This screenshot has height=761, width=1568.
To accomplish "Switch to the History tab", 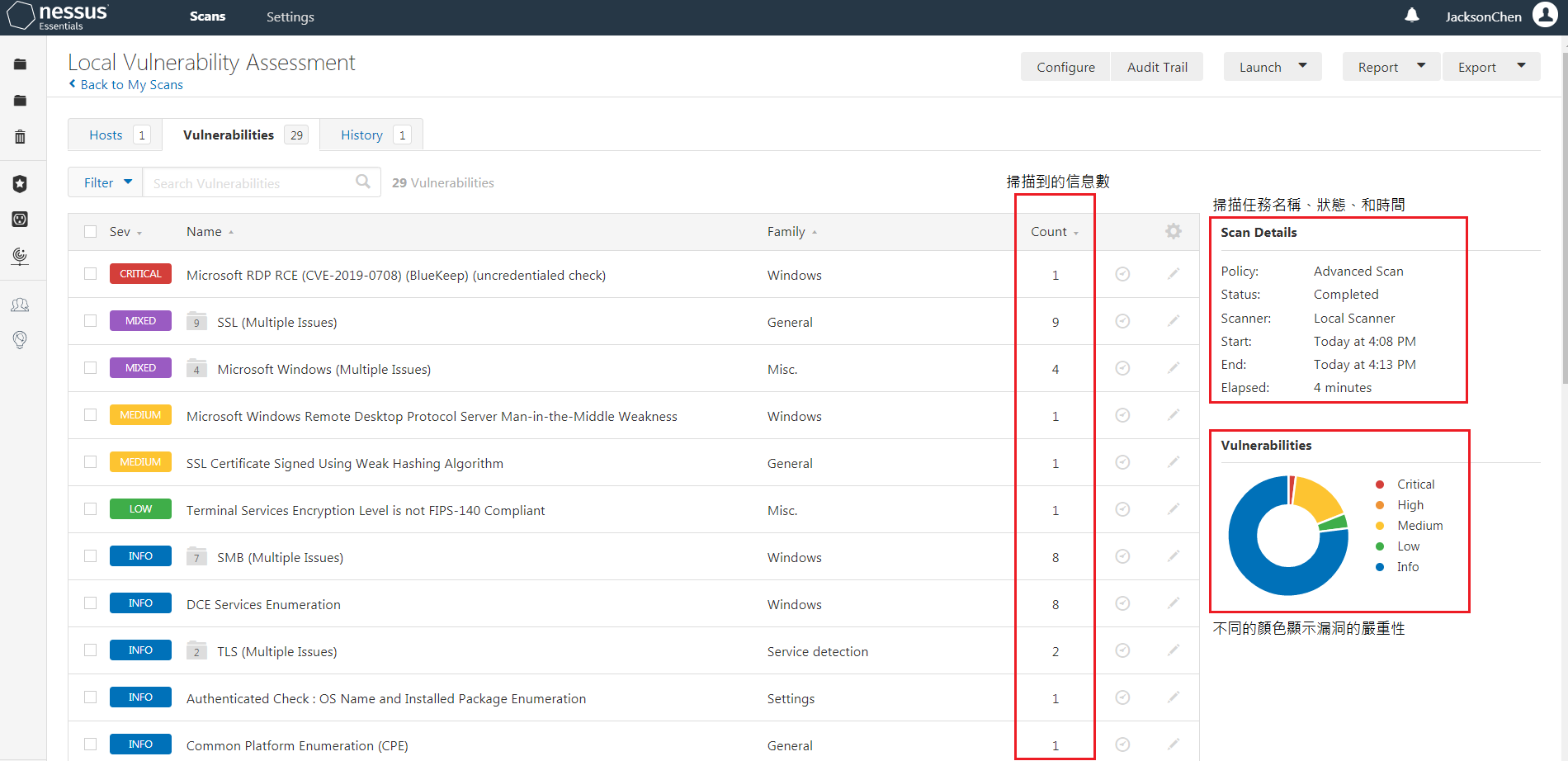I will (371, 135).
